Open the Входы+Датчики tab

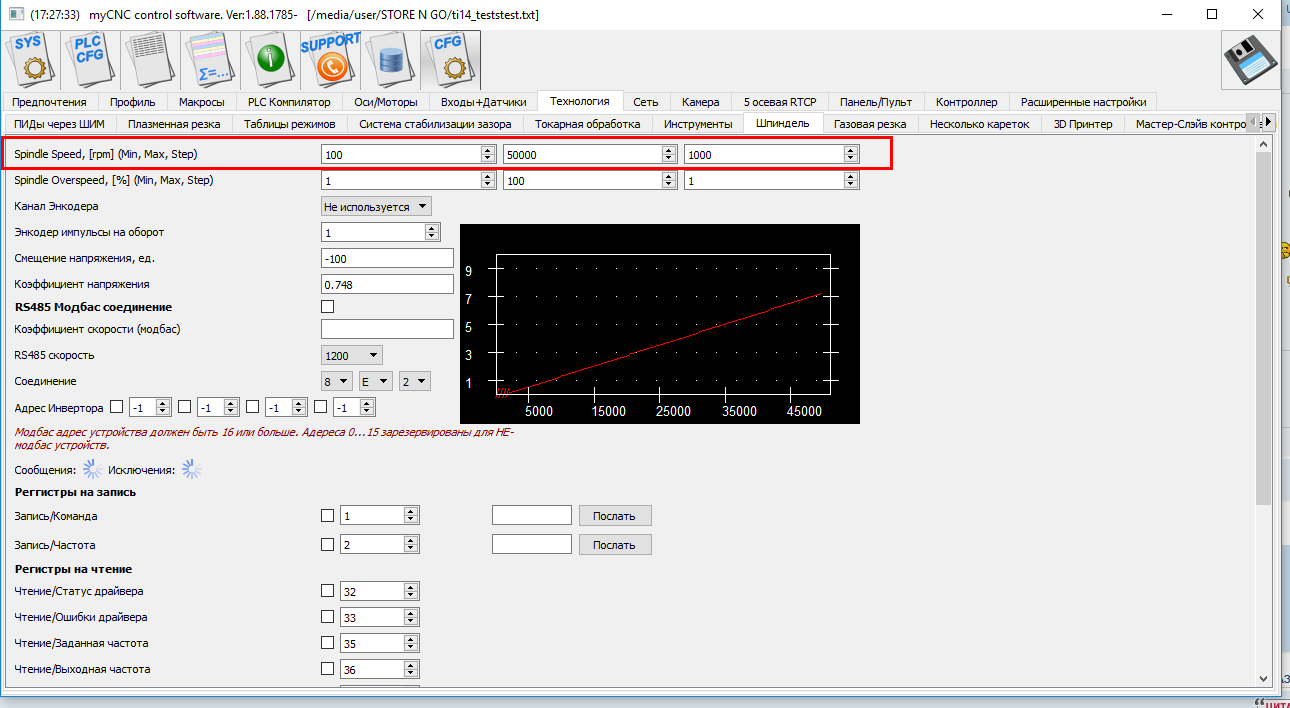click(484, 102)
